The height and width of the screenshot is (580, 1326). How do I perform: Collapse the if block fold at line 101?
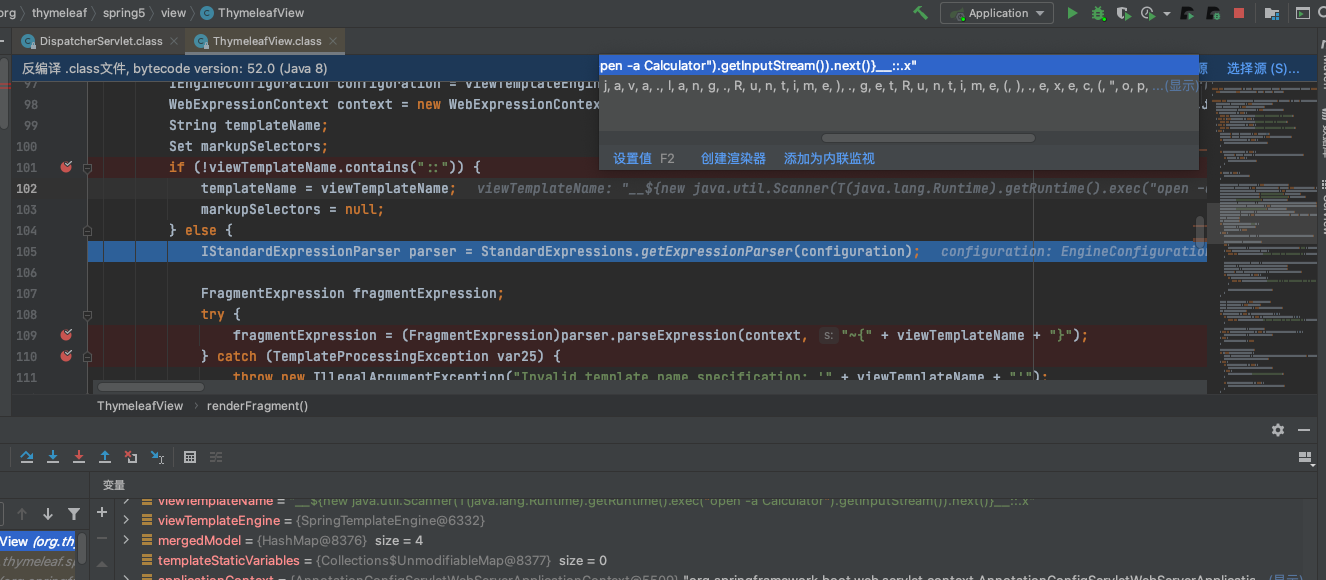[x=87, y=167]
